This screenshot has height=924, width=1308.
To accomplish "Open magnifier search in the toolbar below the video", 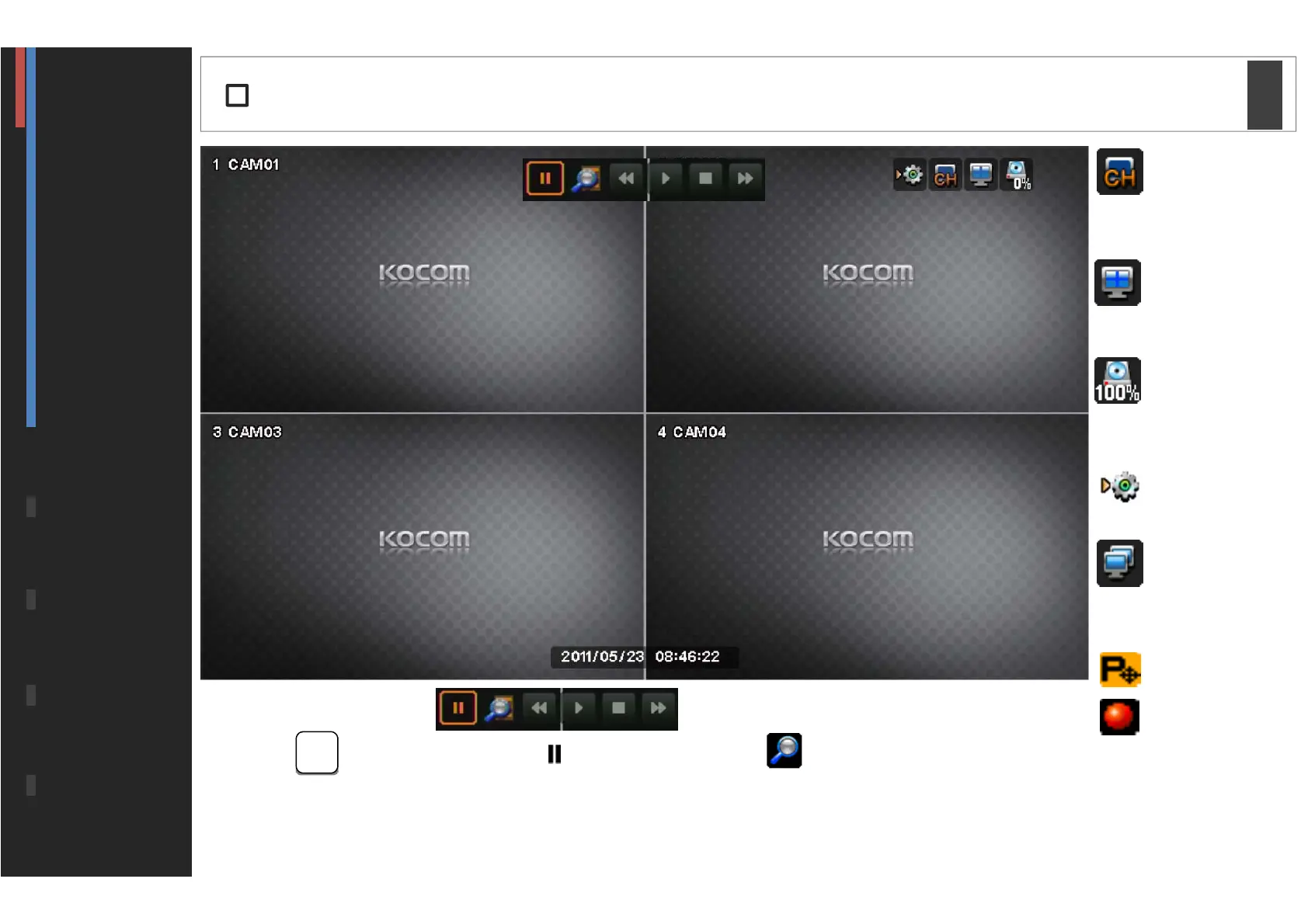I will pyautogui.click(x=499, y=708).
